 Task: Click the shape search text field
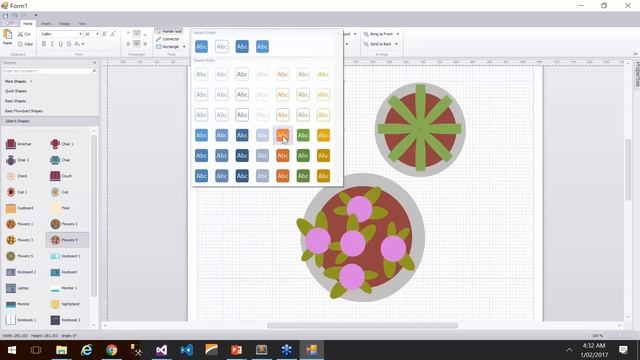(x=47, y=71)
